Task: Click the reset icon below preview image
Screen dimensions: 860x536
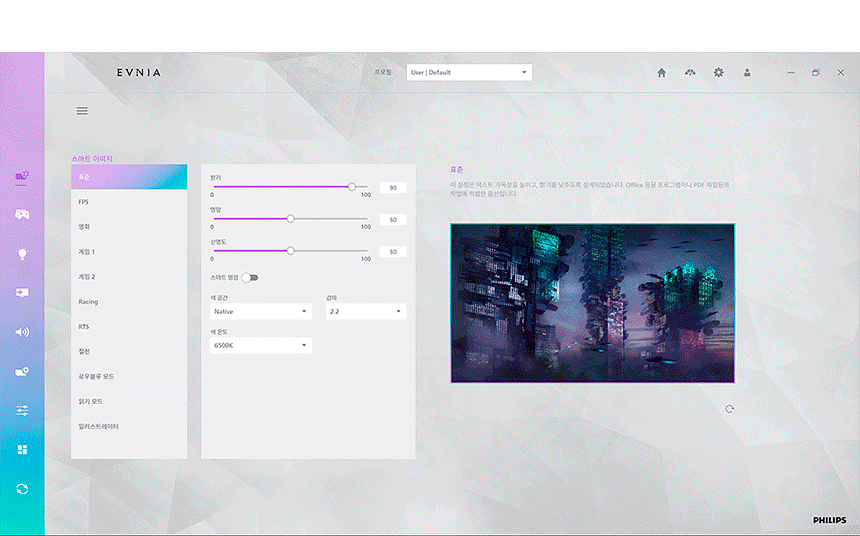Action: [x=730, y=409]
